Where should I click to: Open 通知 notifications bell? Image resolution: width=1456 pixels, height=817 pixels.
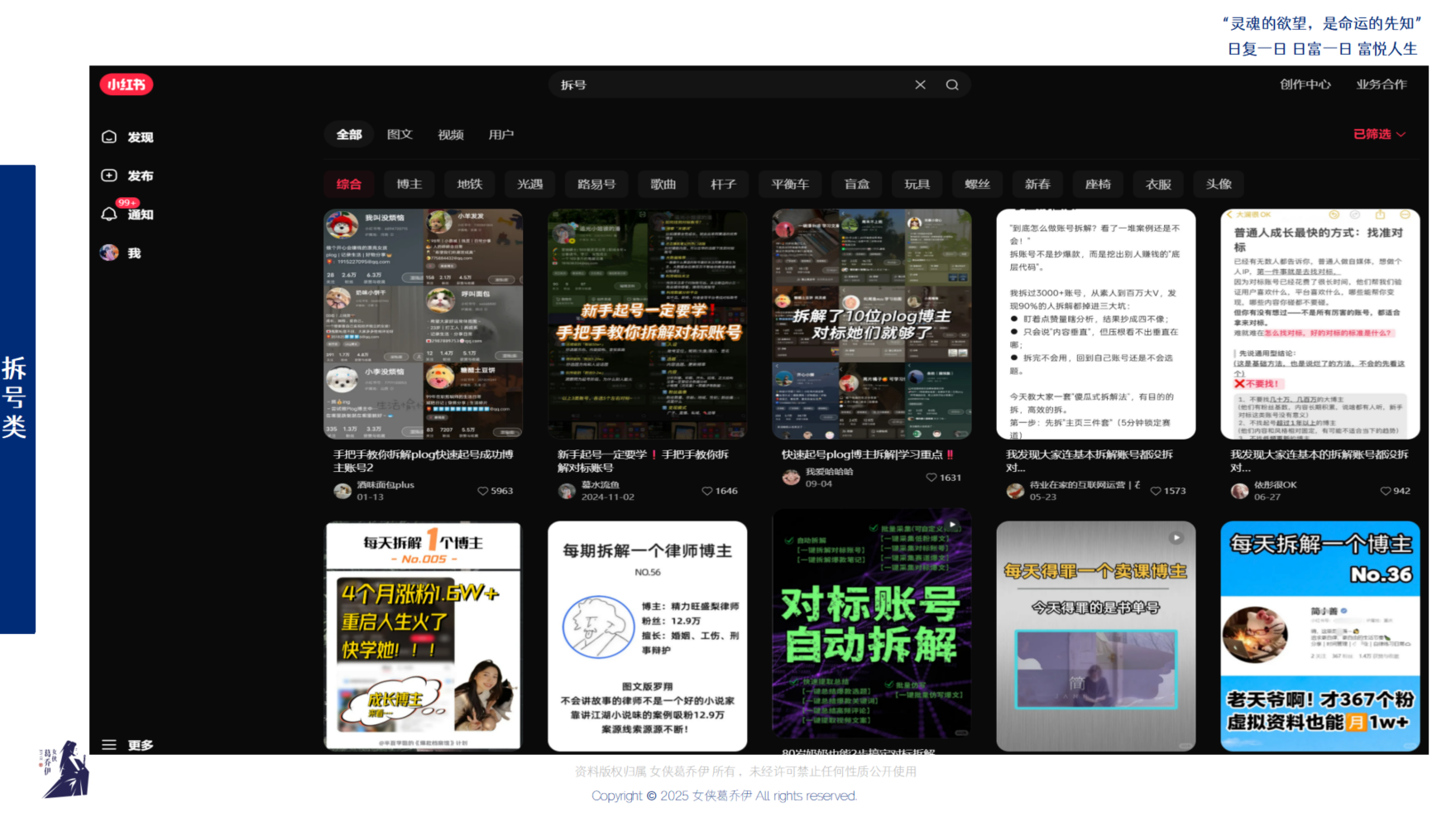pos(109,214)
